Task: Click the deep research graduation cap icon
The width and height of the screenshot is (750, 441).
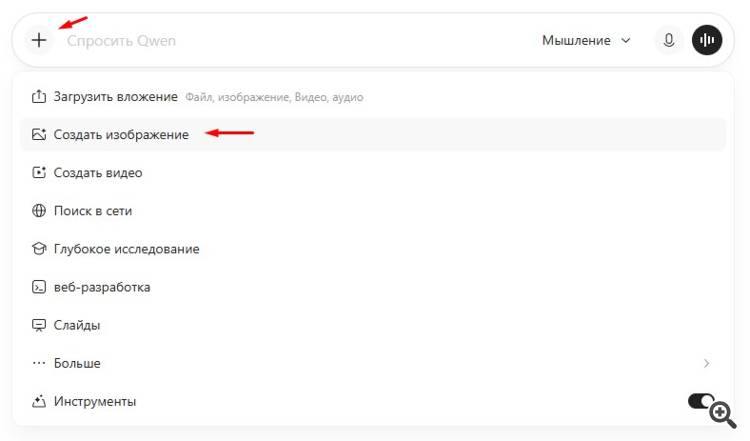Action: pyautogui.click(x=39, y=249)
